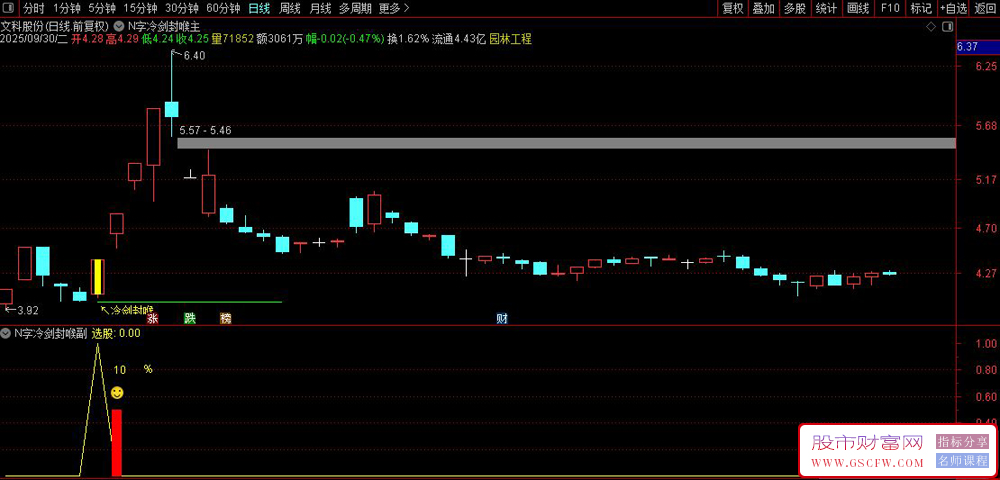Click the 跌 marker below the chart

(x=189, y=318)
